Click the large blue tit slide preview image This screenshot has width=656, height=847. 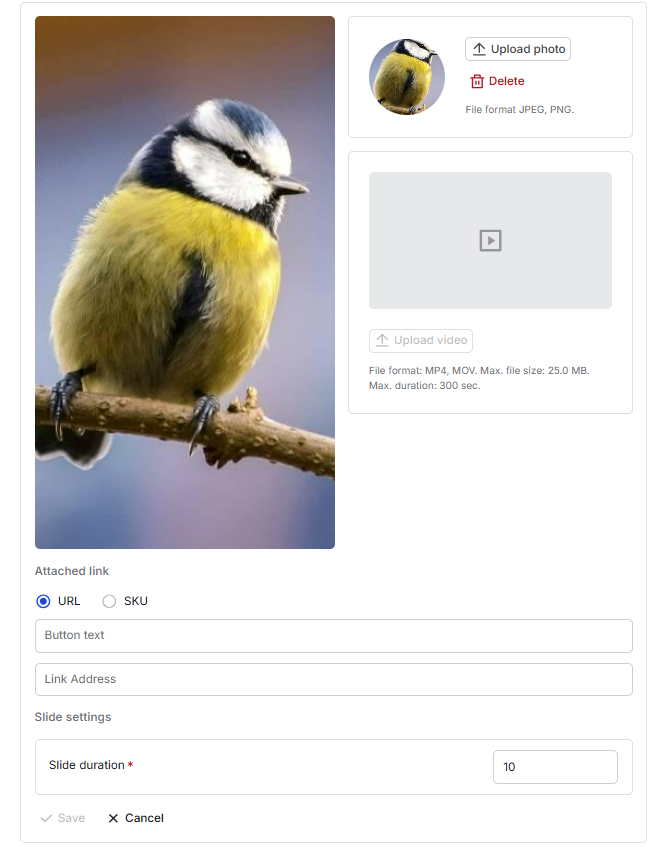click(185, 283)
